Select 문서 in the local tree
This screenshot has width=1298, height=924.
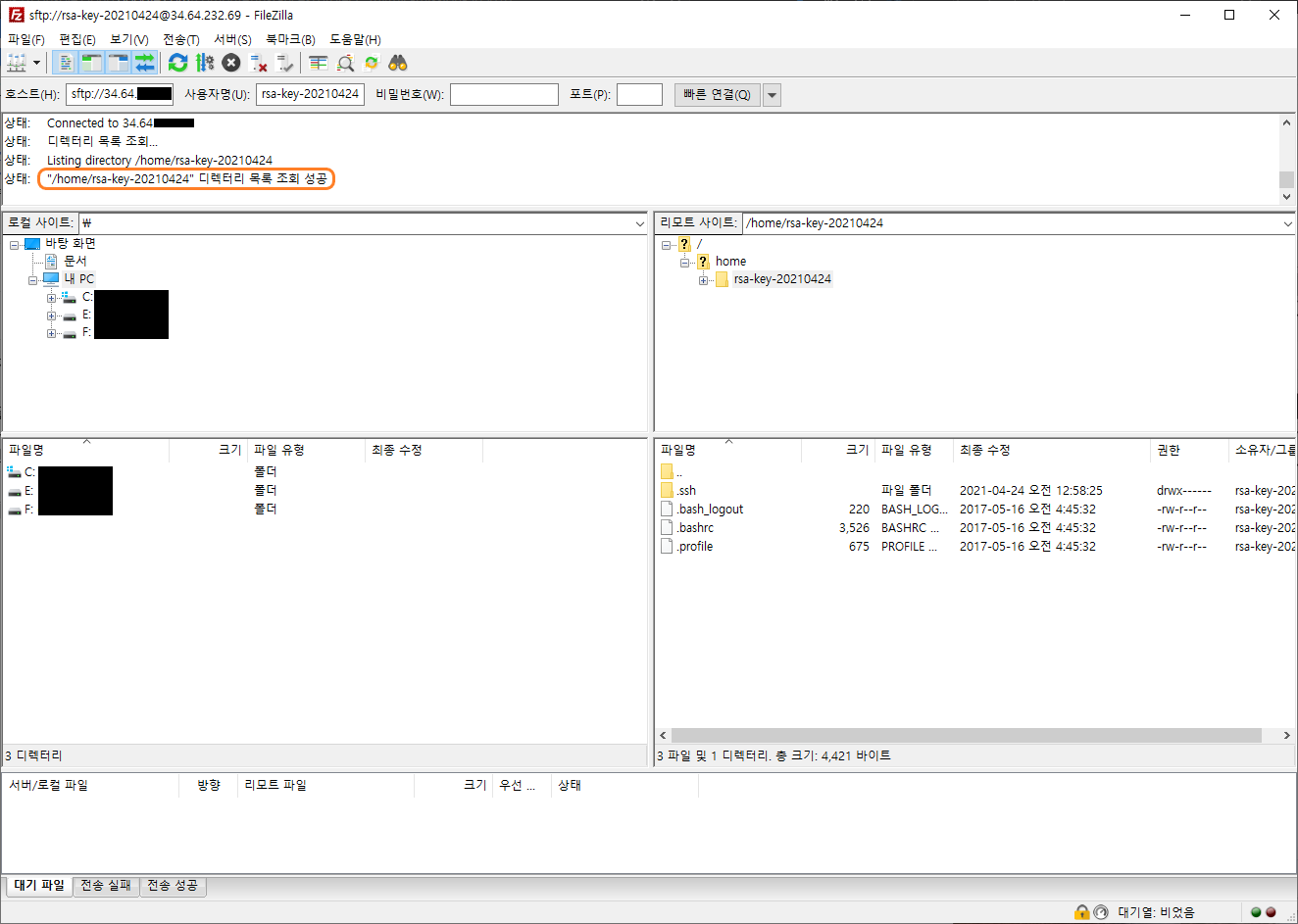(75, 261)
